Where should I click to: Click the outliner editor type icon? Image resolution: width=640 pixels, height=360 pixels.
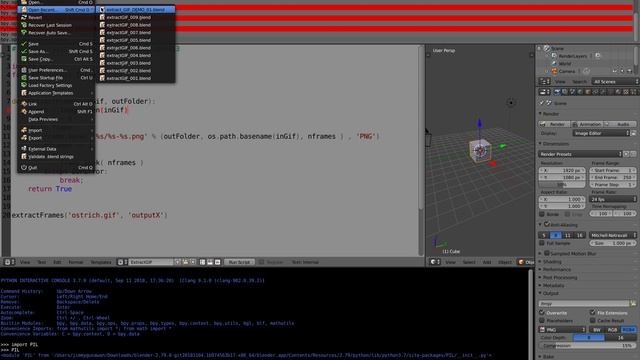point(545,82)
